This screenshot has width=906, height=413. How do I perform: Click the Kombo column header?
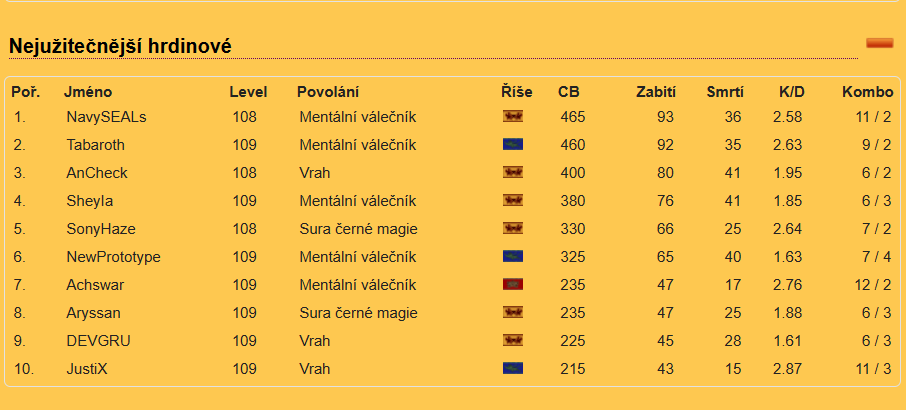point(867,92)
